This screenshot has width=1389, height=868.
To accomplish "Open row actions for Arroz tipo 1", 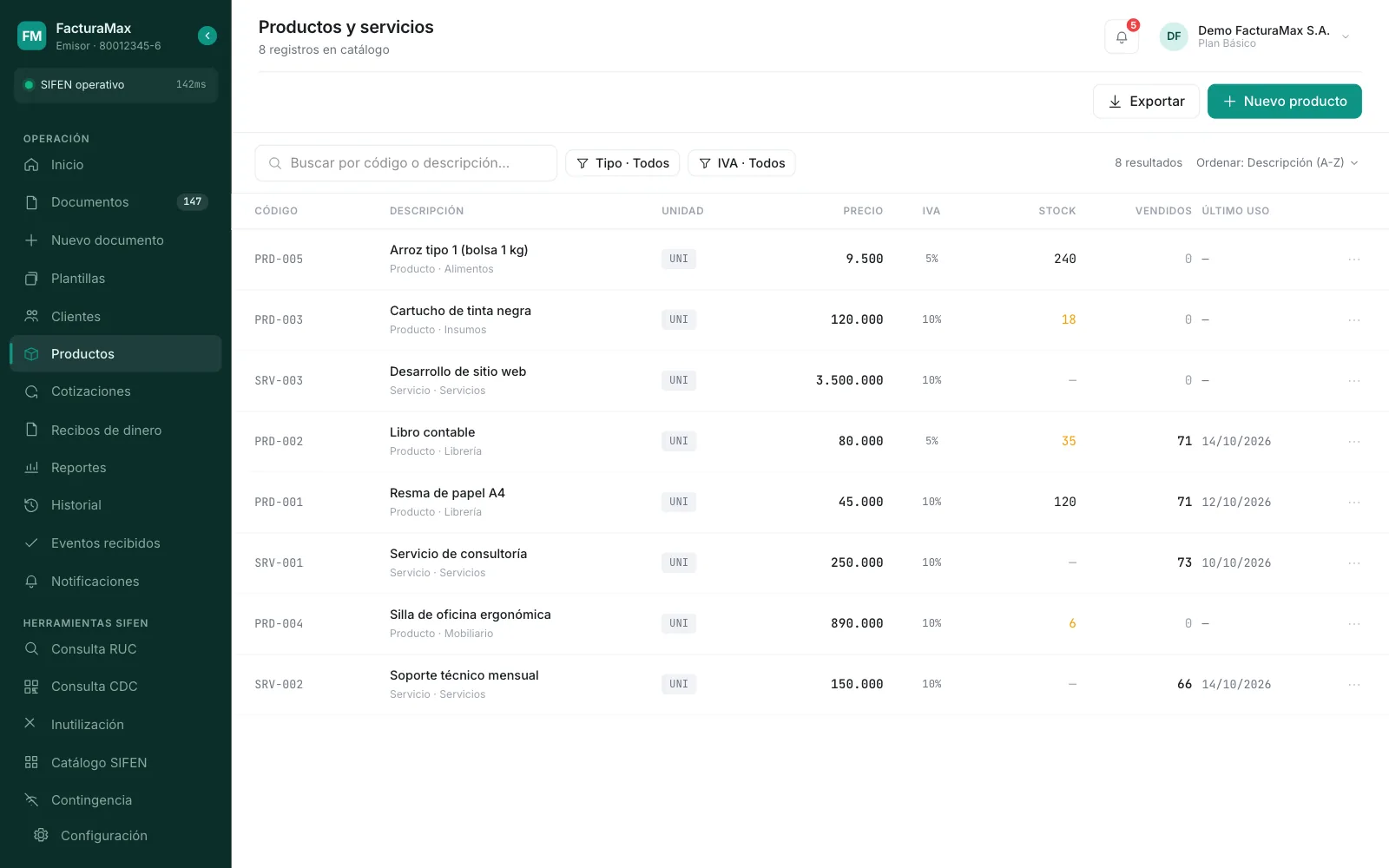I will tap(1353, 260).
